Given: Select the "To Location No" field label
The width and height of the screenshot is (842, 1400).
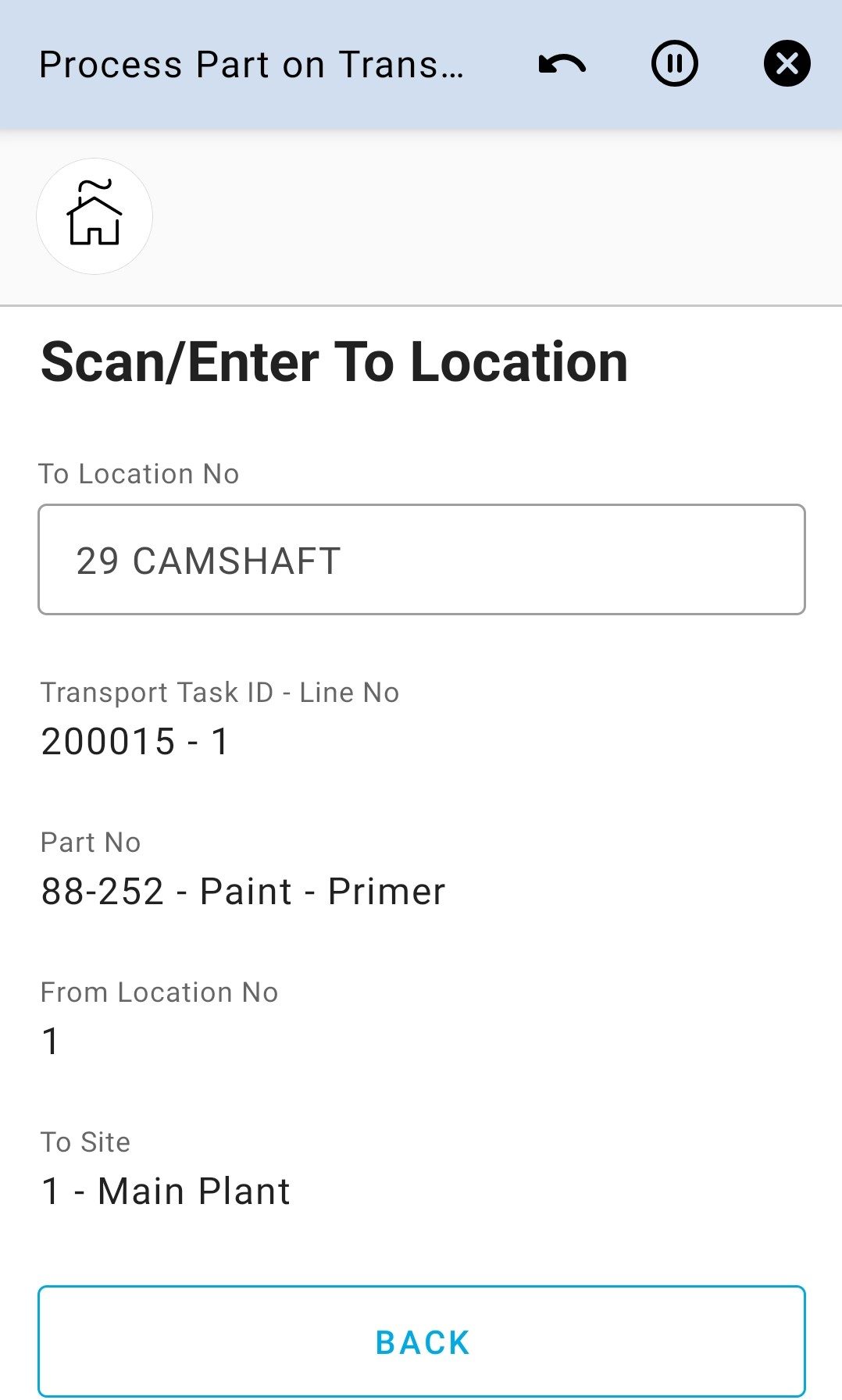Looking at the screenshot, I should pyautogui.click(x=139, y=474).
